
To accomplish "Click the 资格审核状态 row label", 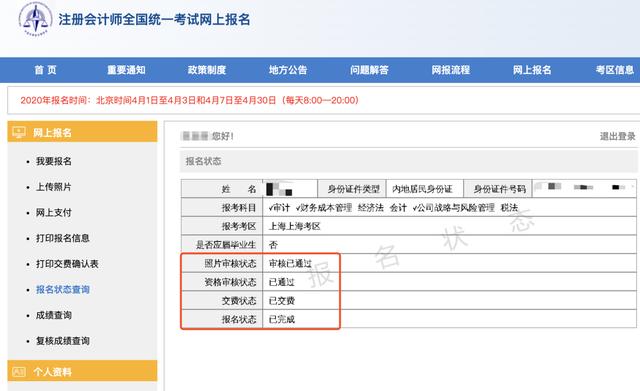I will click(230, 282).
